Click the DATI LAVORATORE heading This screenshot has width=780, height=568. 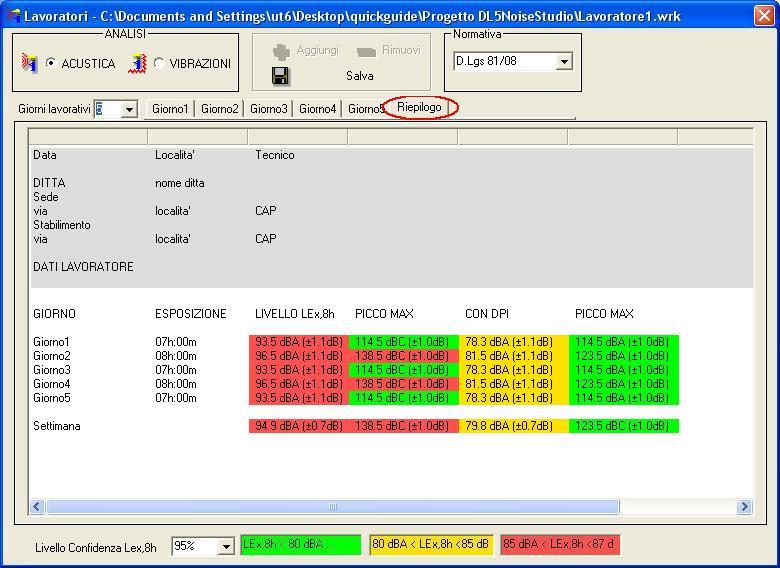(x=83, y=267)
